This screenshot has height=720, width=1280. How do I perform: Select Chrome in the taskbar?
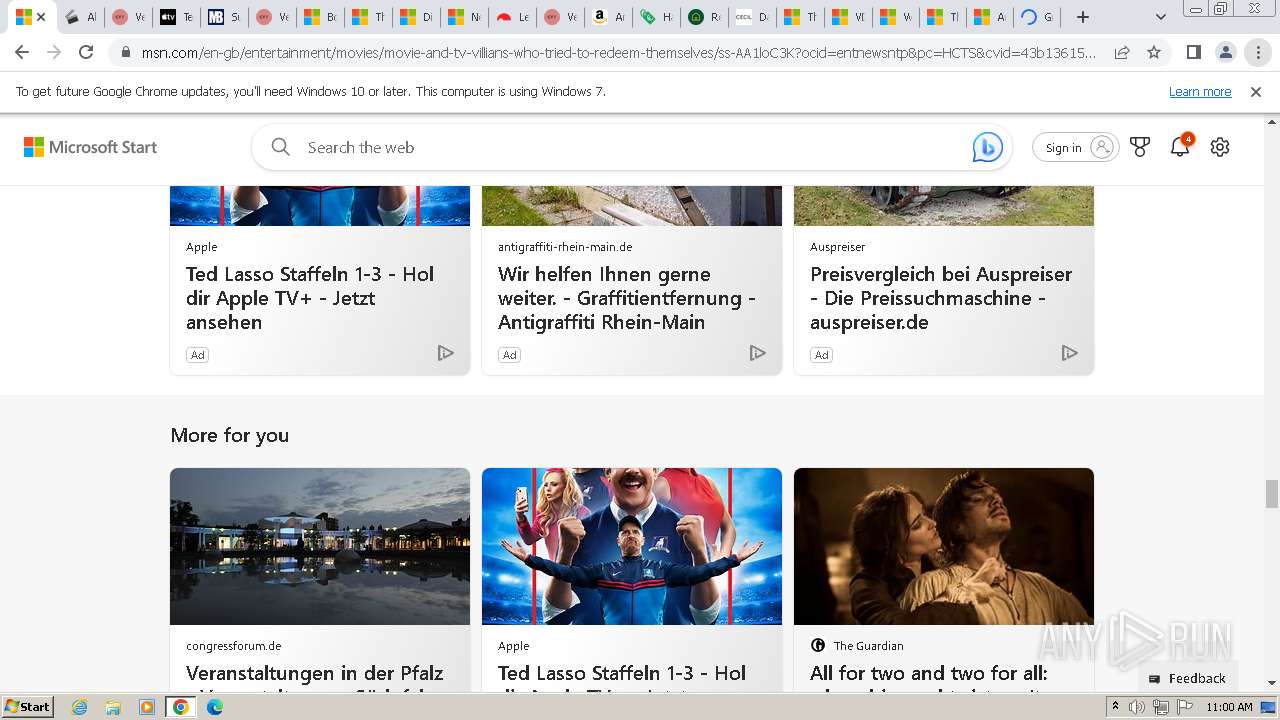(181, 707)
